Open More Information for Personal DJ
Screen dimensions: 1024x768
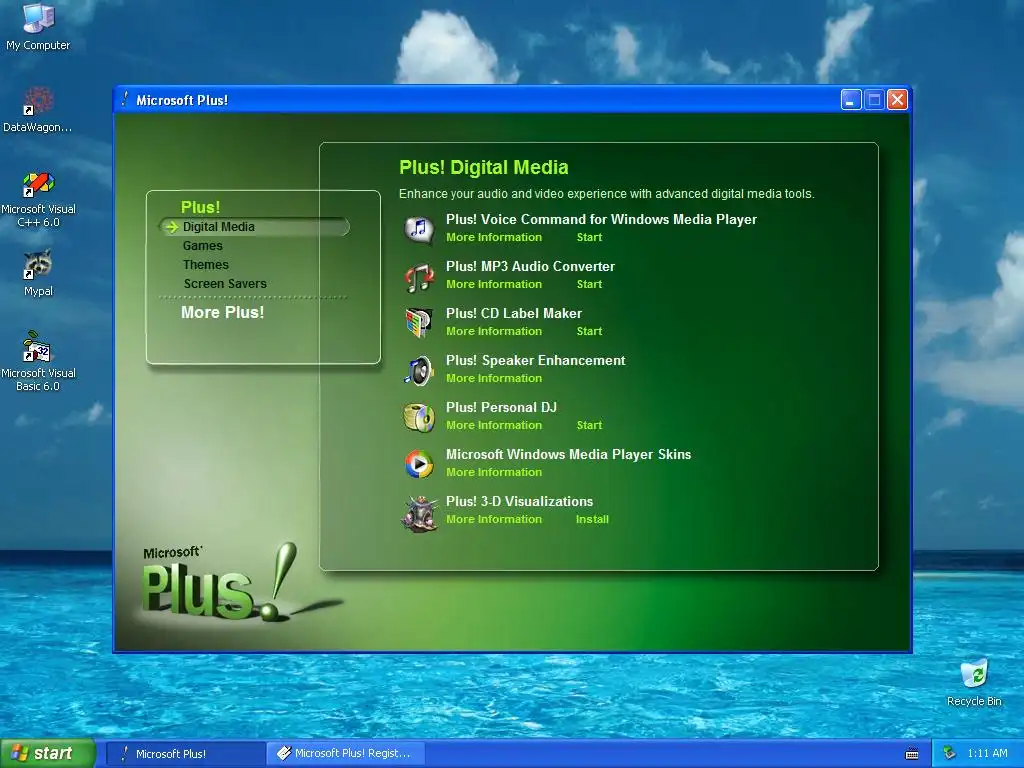(494, 425)
